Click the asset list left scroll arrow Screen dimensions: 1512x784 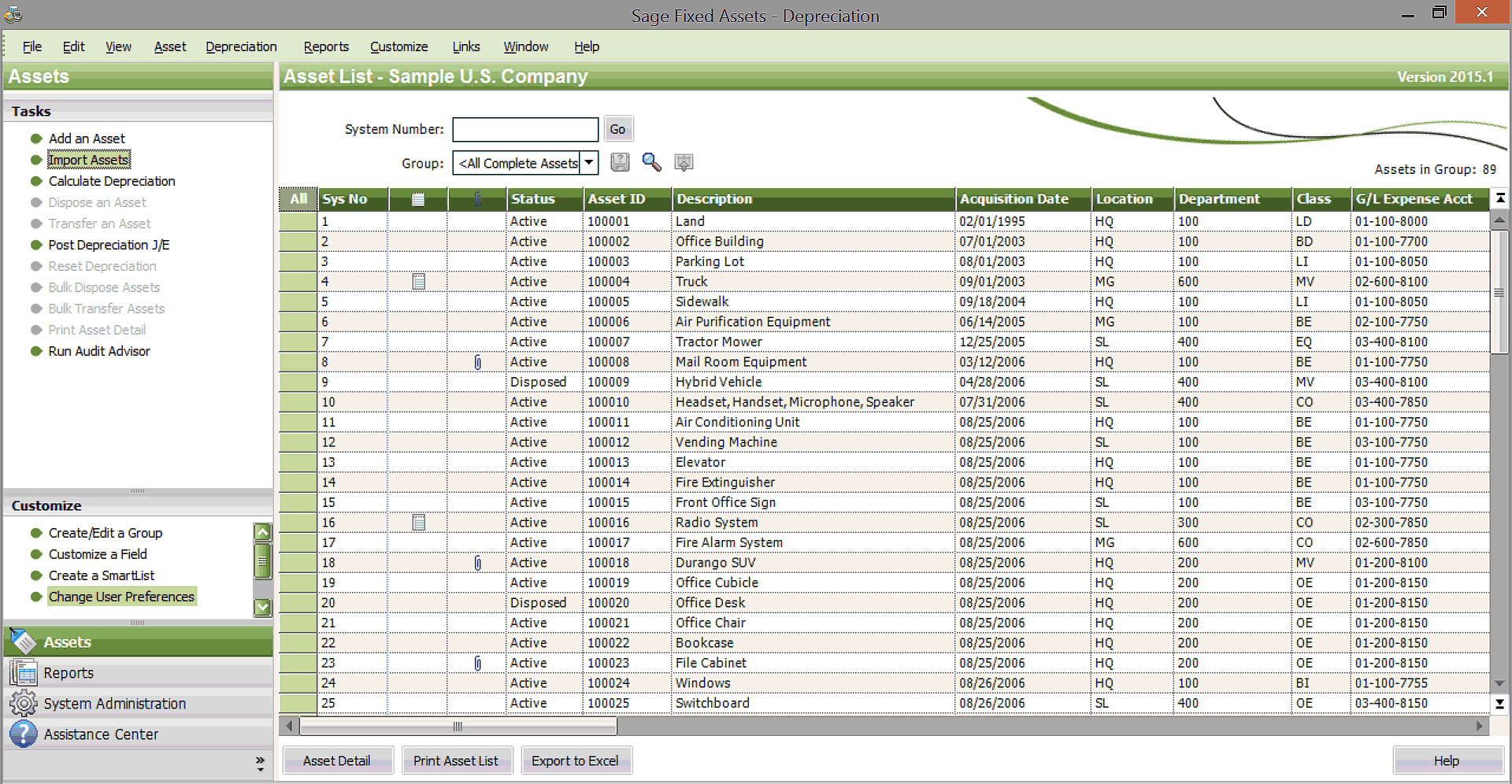click(290, 726)
